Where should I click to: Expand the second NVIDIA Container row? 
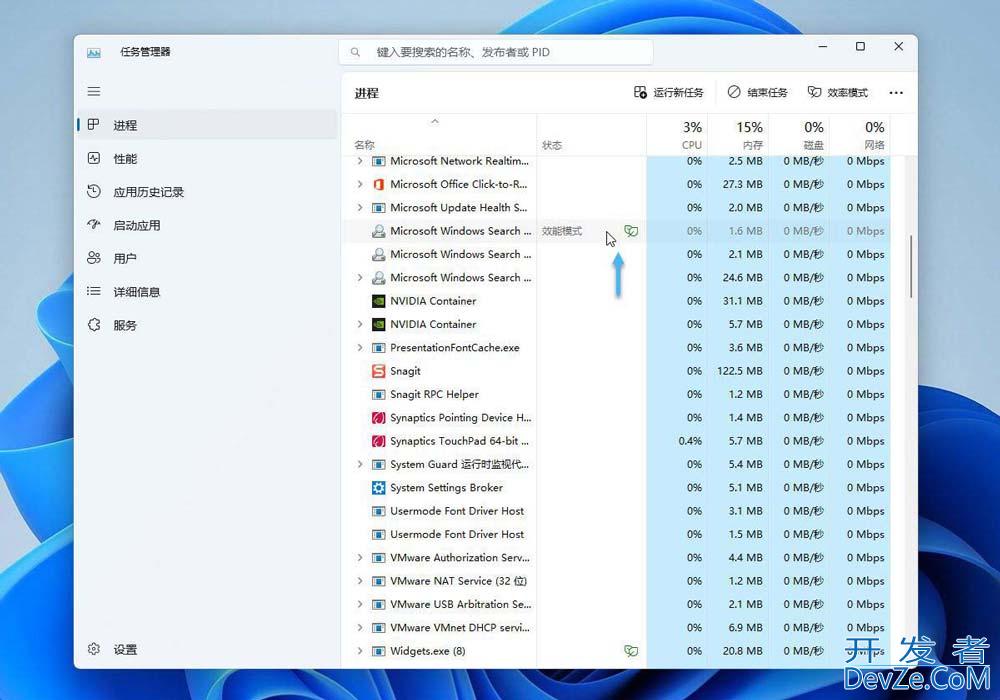(360, 324)
